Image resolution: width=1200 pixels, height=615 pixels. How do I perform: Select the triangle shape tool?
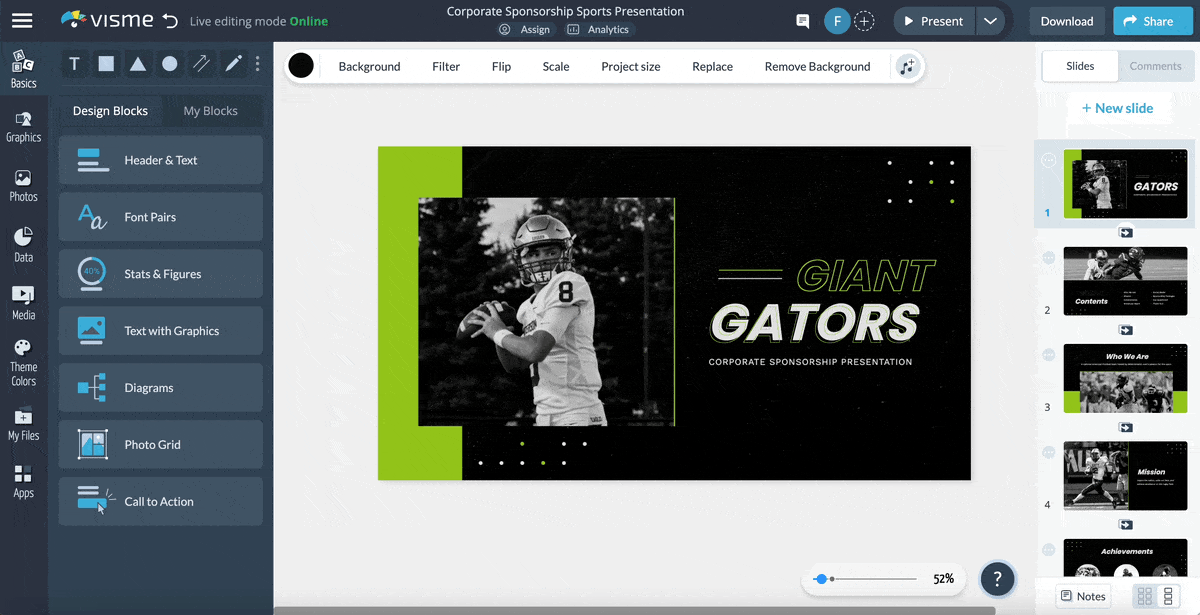[138, 64]
